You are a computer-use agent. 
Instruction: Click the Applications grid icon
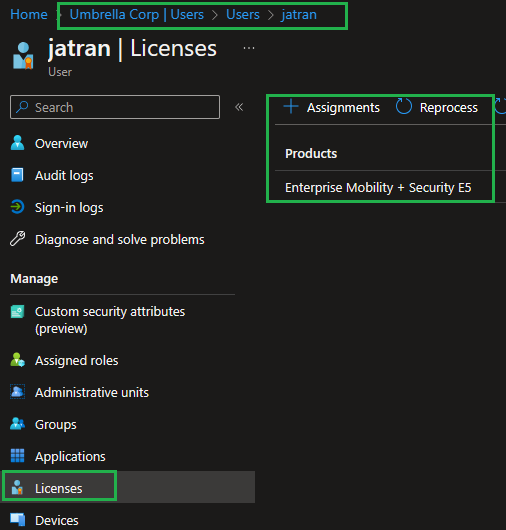17,456
